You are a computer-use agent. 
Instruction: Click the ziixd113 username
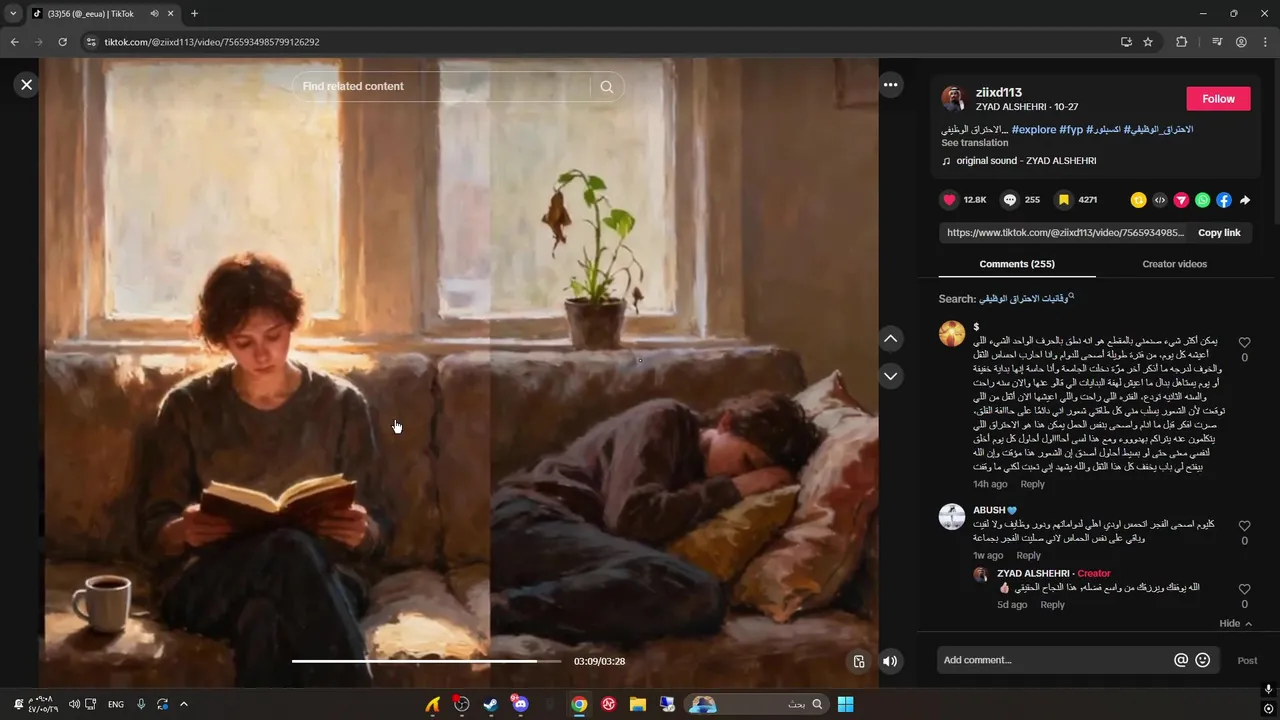[998, 92]
